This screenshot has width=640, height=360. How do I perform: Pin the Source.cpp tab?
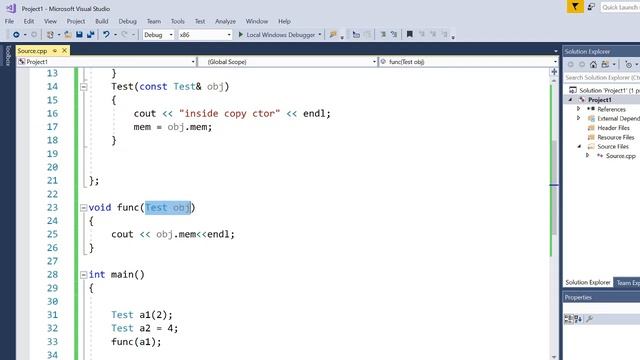[55, 51]
